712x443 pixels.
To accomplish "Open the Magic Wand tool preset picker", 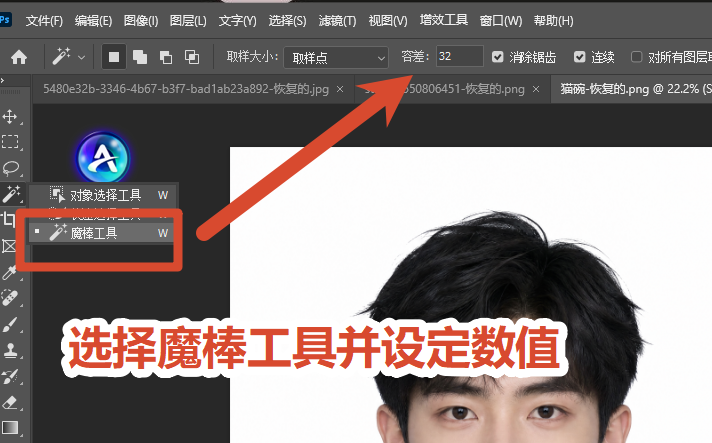I will 68,57.
